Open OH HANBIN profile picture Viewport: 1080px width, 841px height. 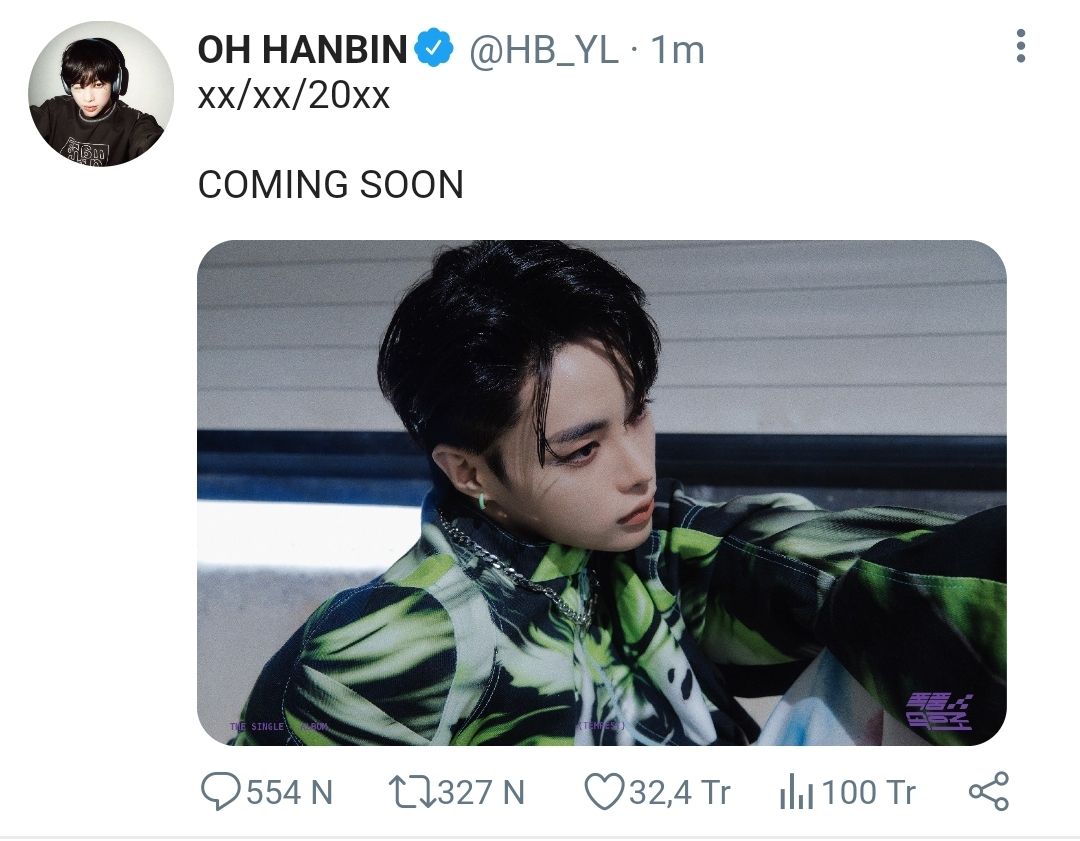point(101,93)
